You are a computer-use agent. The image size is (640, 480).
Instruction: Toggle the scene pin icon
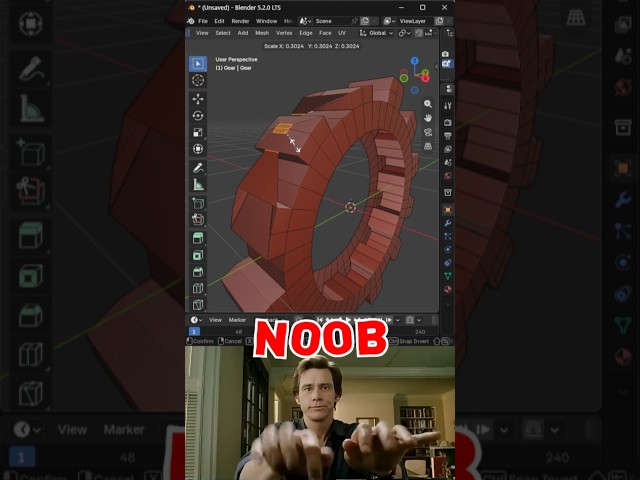click(354, 21)
